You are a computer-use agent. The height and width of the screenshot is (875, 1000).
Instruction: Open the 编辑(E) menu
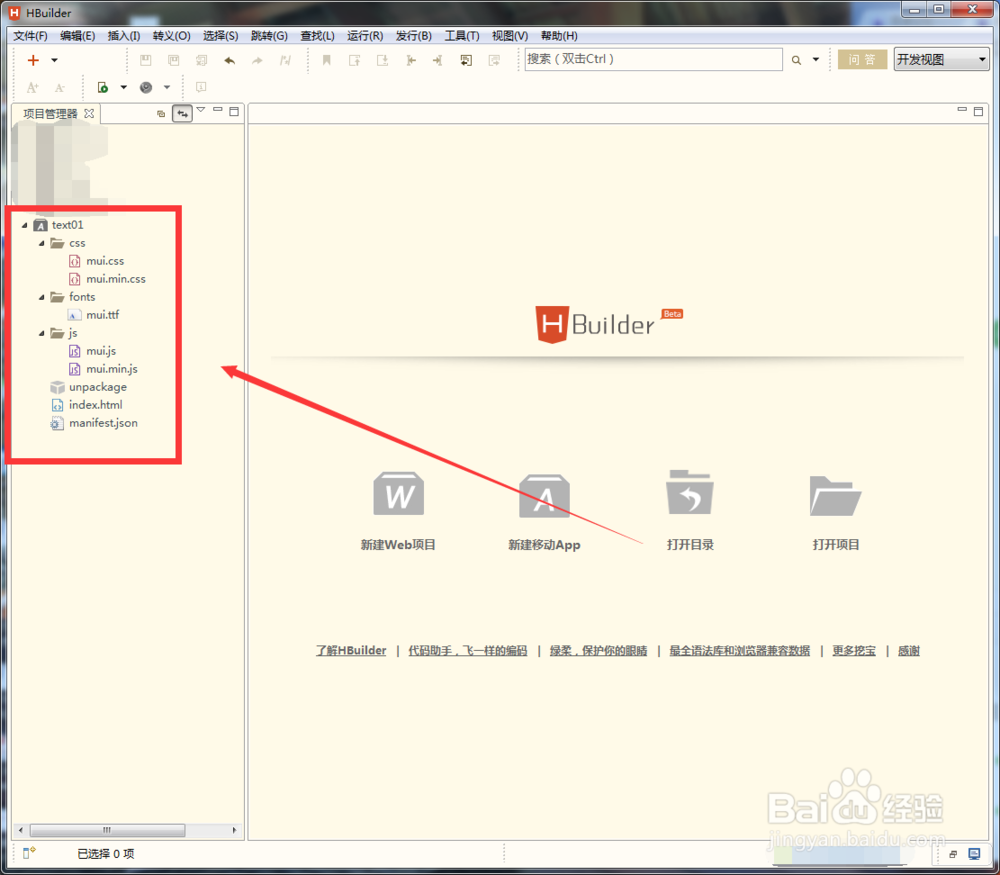[x=77, y=36]
